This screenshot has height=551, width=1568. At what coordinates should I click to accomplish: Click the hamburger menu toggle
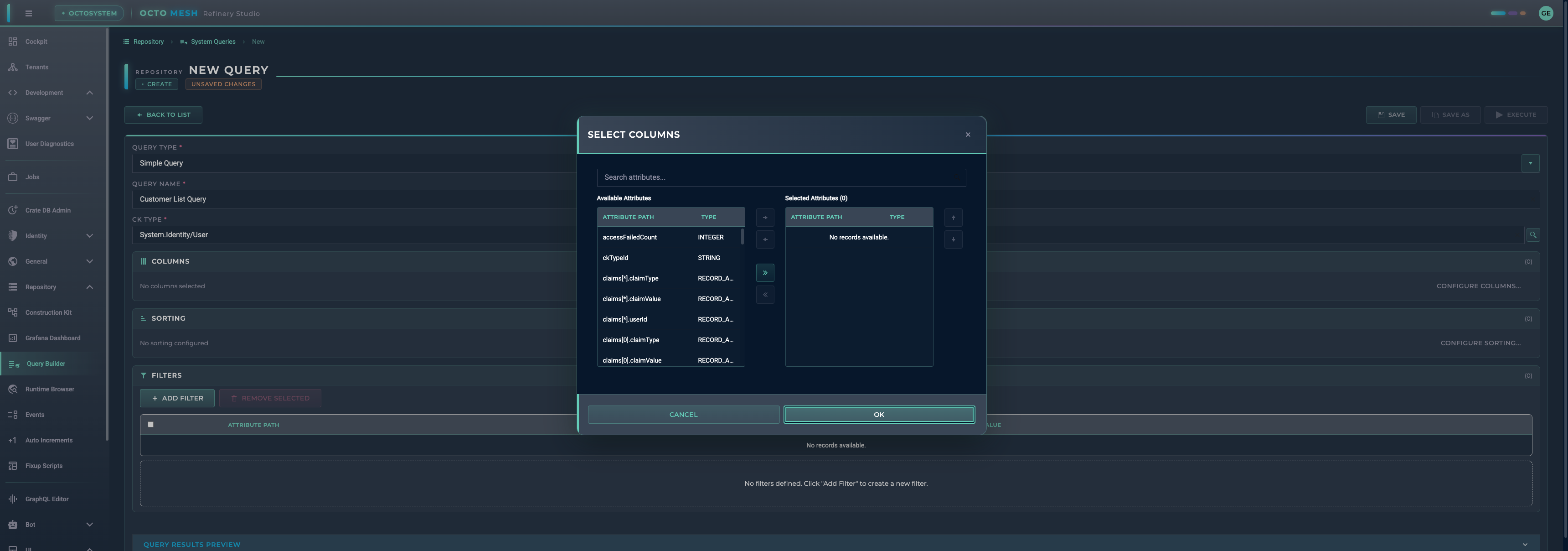click(29, 13)
